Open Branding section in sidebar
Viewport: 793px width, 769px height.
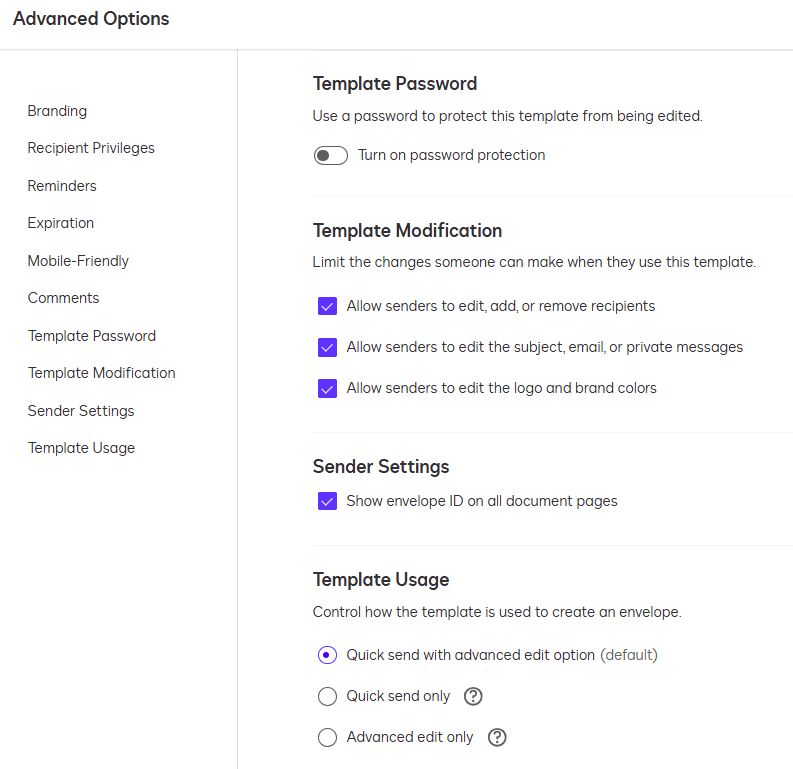pyautogui.click(x=57, y=111)
